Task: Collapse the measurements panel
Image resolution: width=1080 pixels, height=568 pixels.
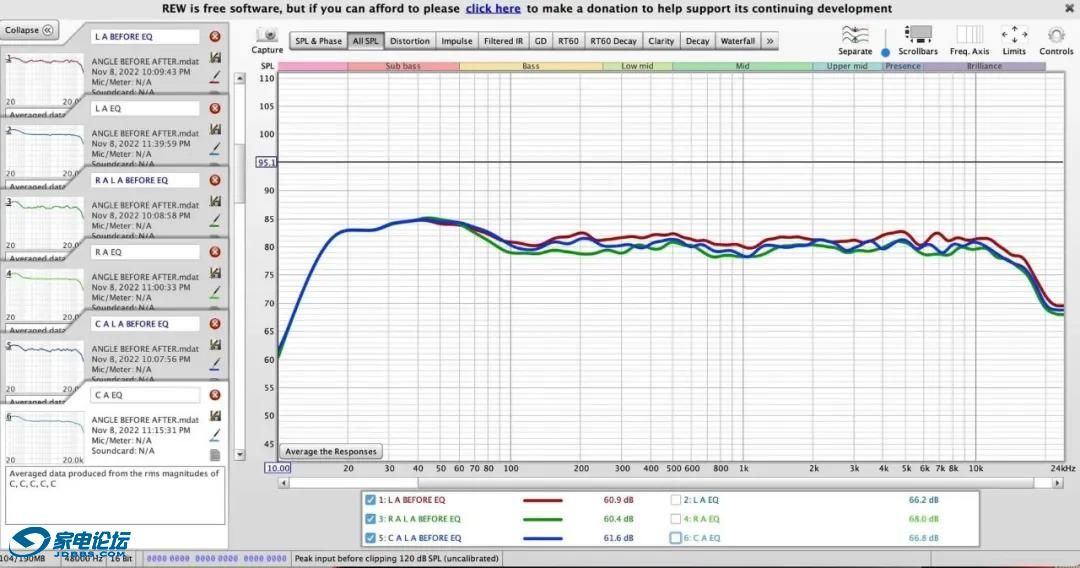Action: 29,30
